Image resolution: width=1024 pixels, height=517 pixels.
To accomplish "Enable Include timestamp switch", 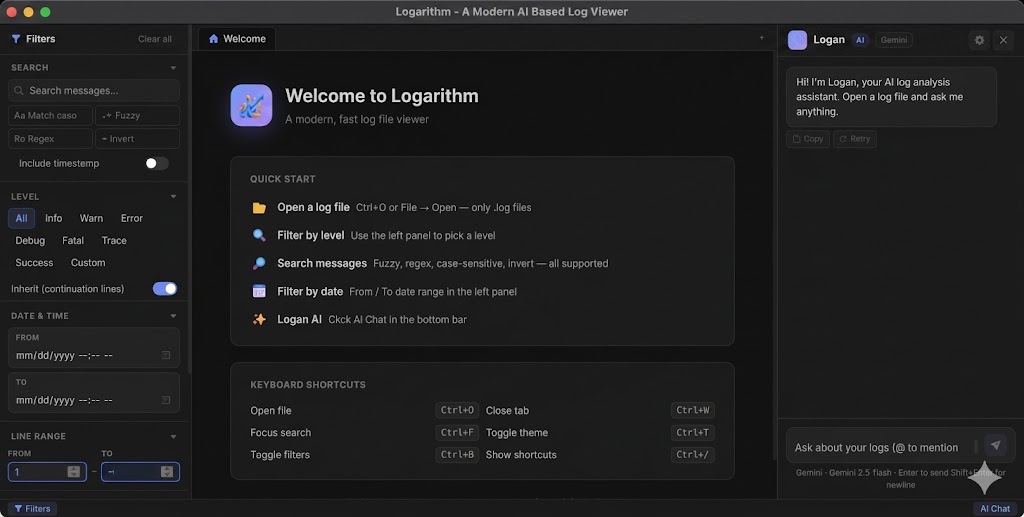I will [x=157, y=163].
